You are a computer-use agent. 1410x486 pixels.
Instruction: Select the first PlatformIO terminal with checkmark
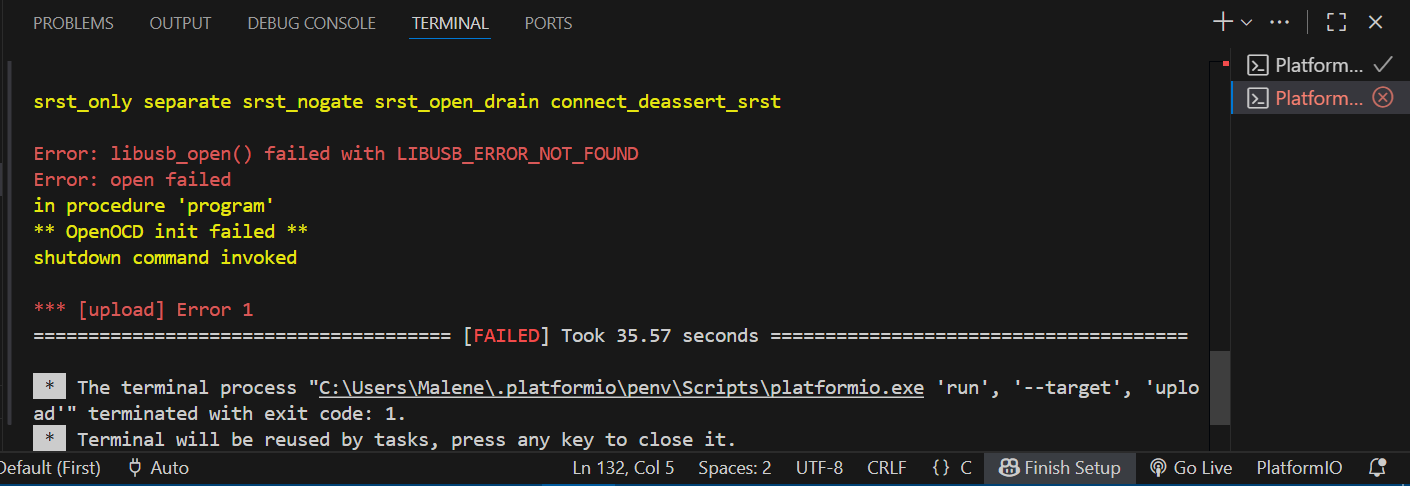1319,65
